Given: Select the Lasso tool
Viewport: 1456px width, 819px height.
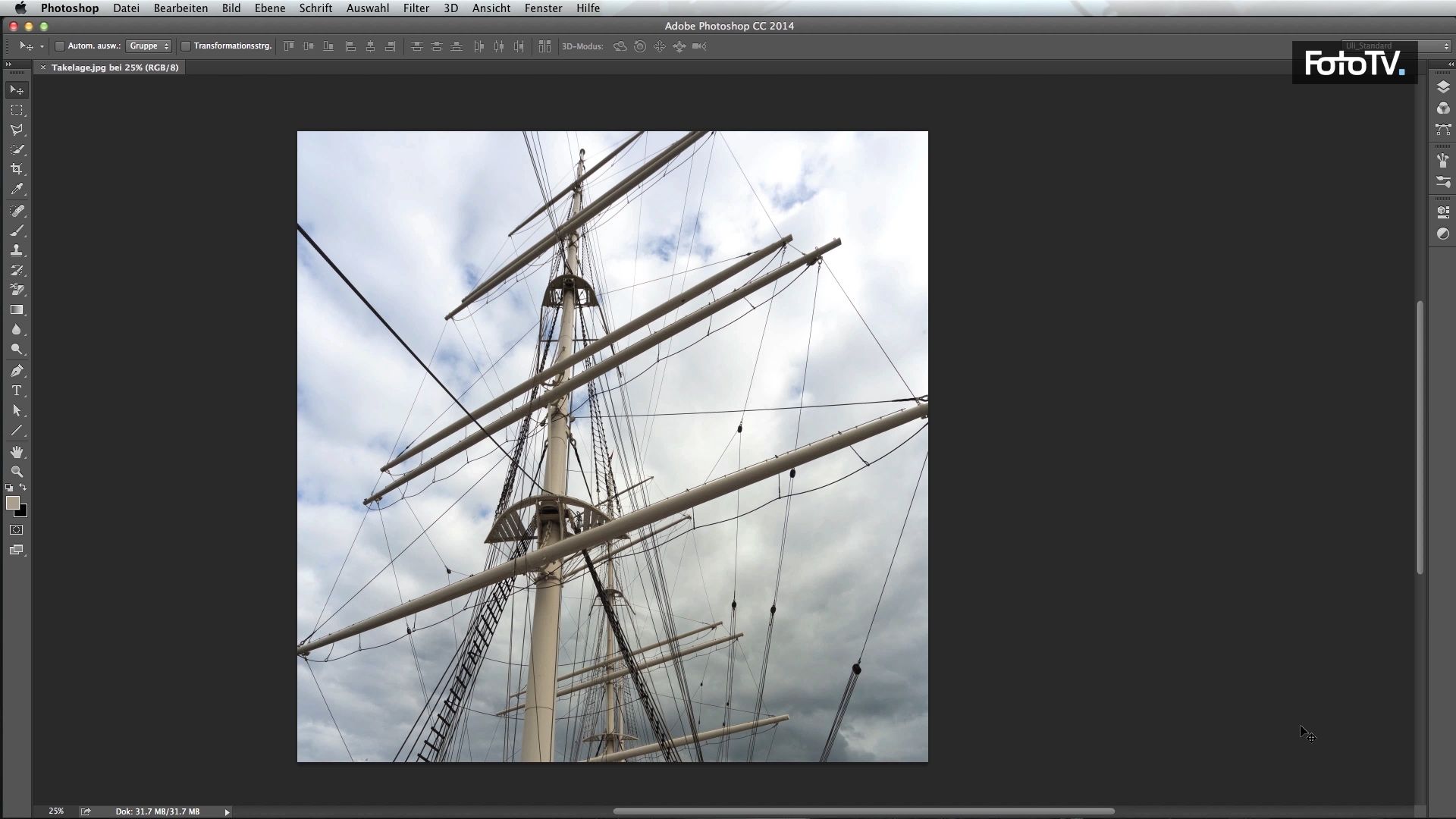Looking at the screenshot, I should tap(17, 130).
